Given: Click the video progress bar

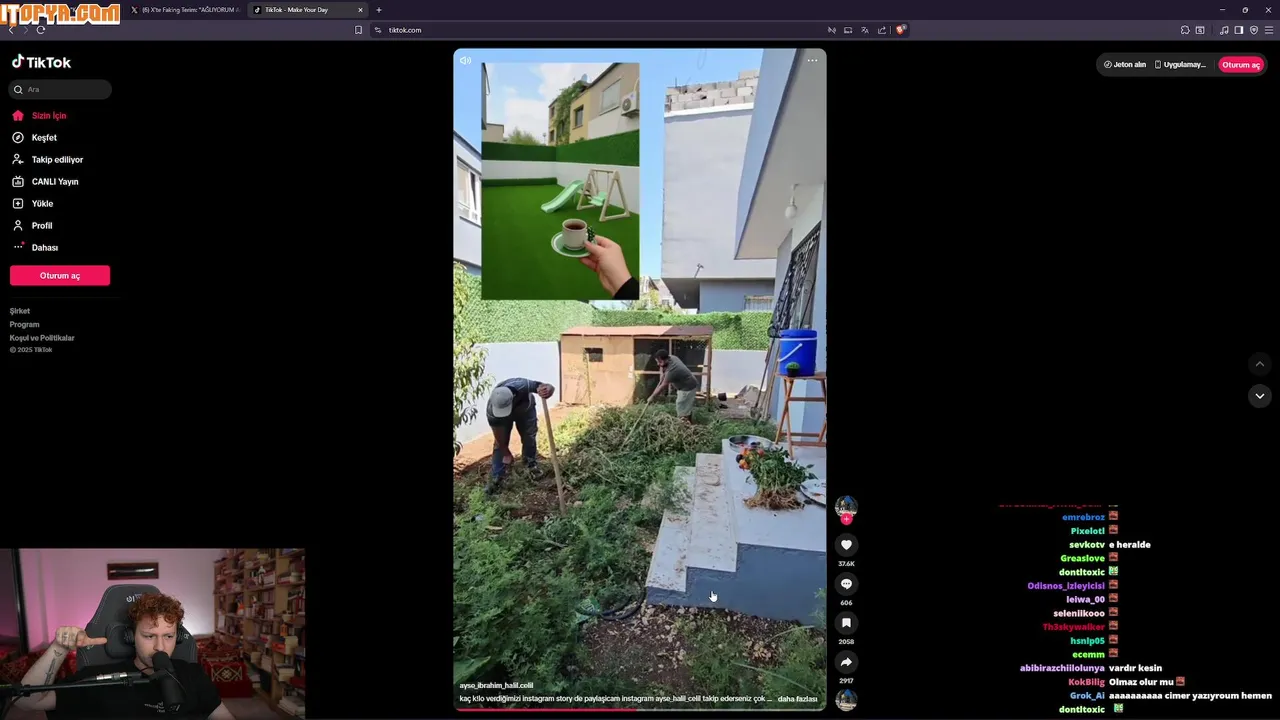Looking at the screenshot, I should 640,709.
